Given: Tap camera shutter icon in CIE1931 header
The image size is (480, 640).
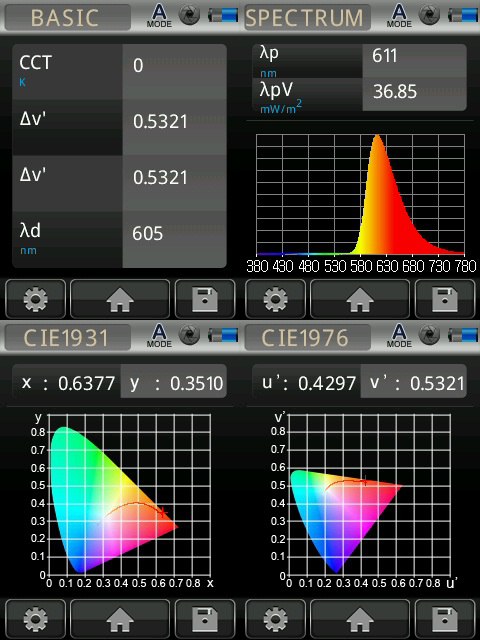Looking at the screenshot, I should click(x=189, y=335).
